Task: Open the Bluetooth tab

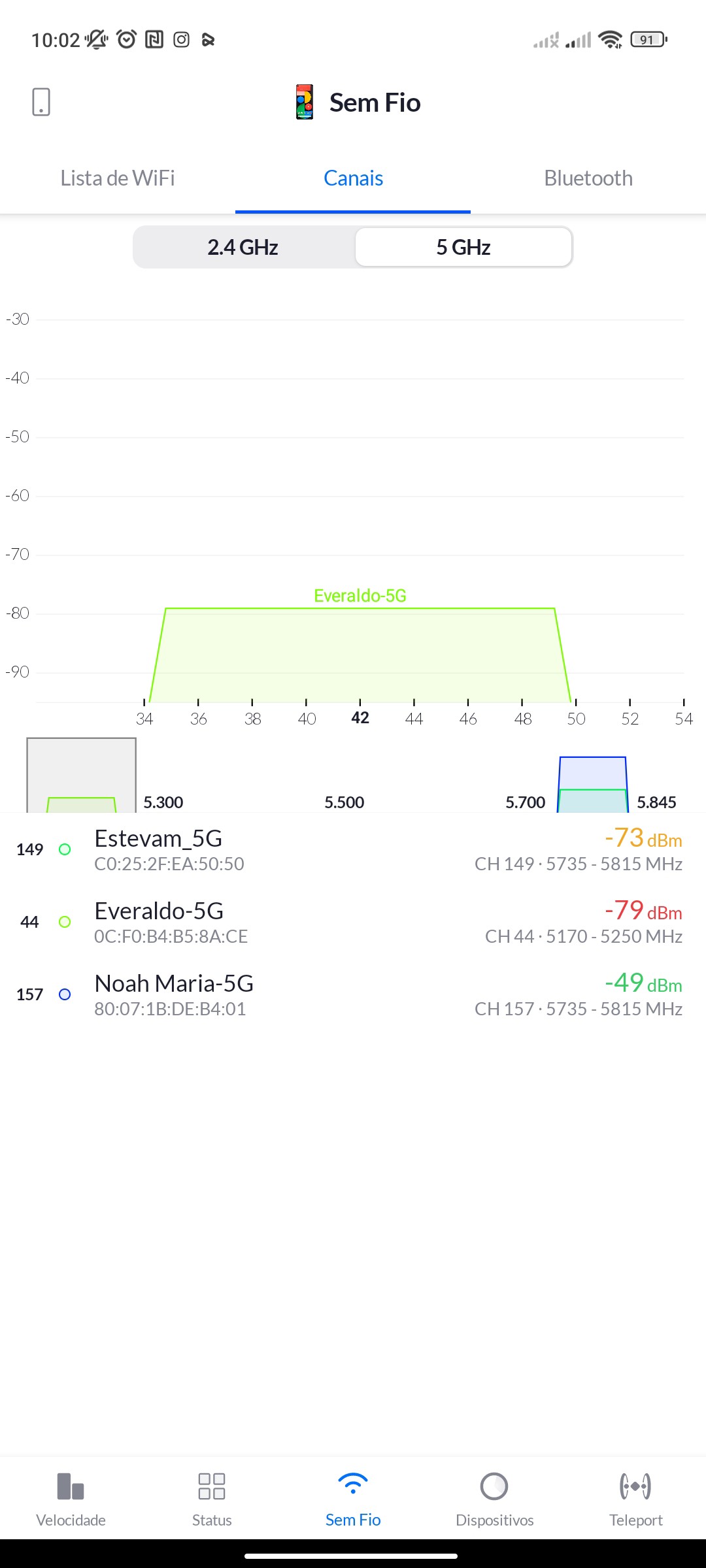Action: coord(588,178)
